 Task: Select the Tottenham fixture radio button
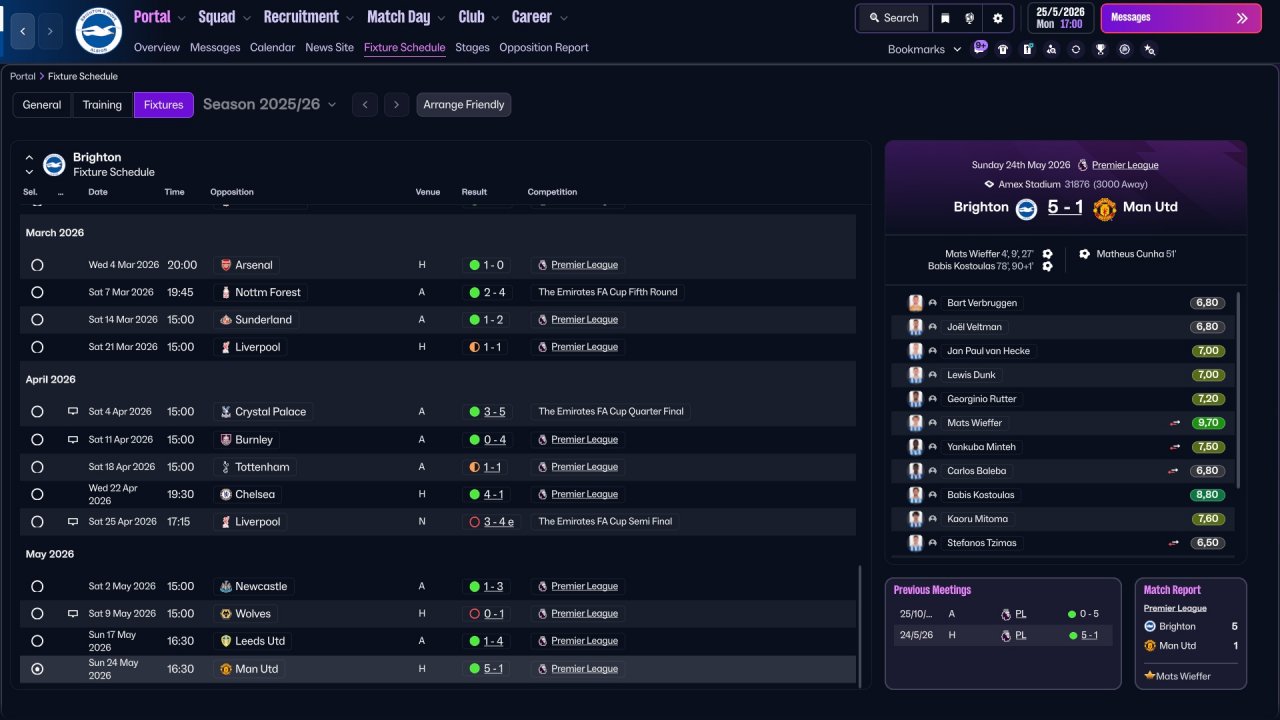point(37,467)
